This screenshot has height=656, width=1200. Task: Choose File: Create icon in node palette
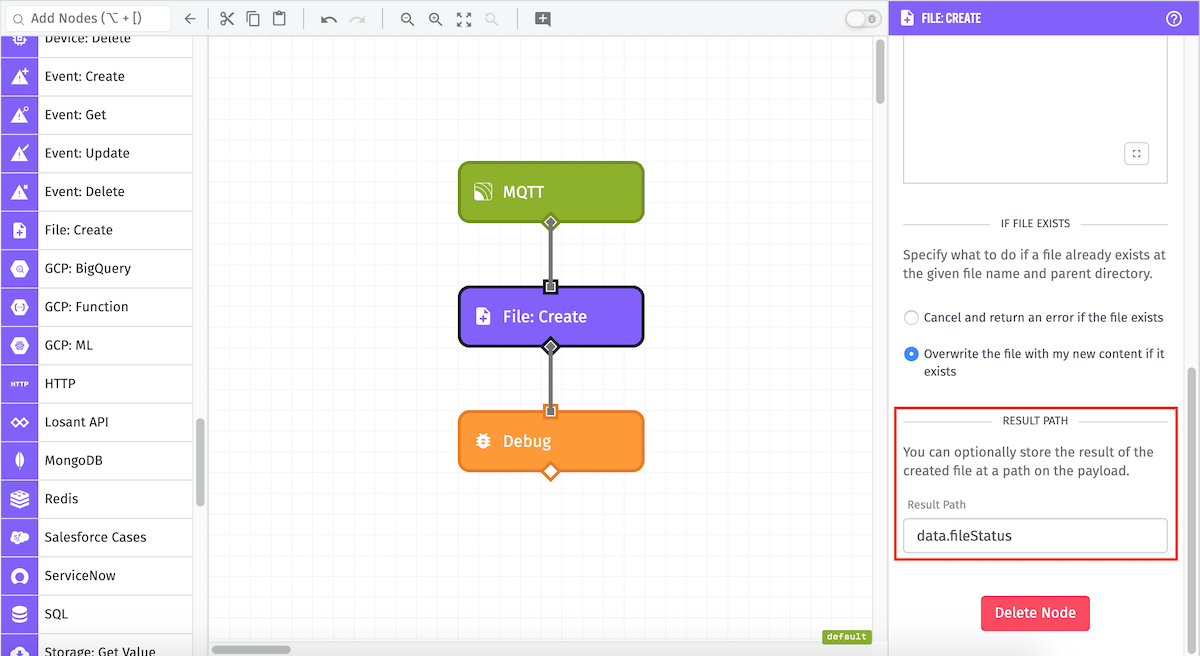pos(19,230)
